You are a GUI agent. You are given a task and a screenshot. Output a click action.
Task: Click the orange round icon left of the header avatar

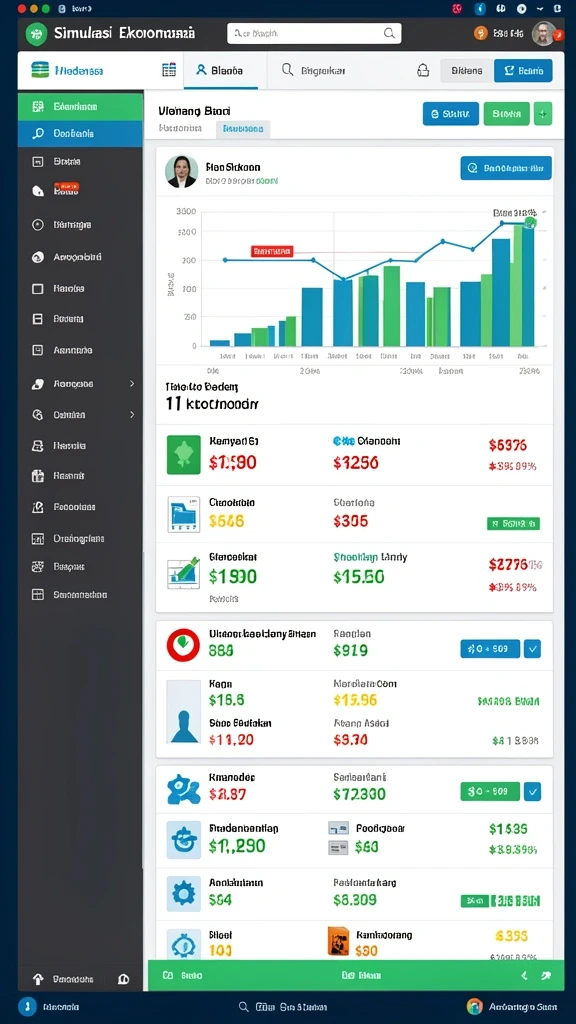pyautogui.click(x=481, y=33)
